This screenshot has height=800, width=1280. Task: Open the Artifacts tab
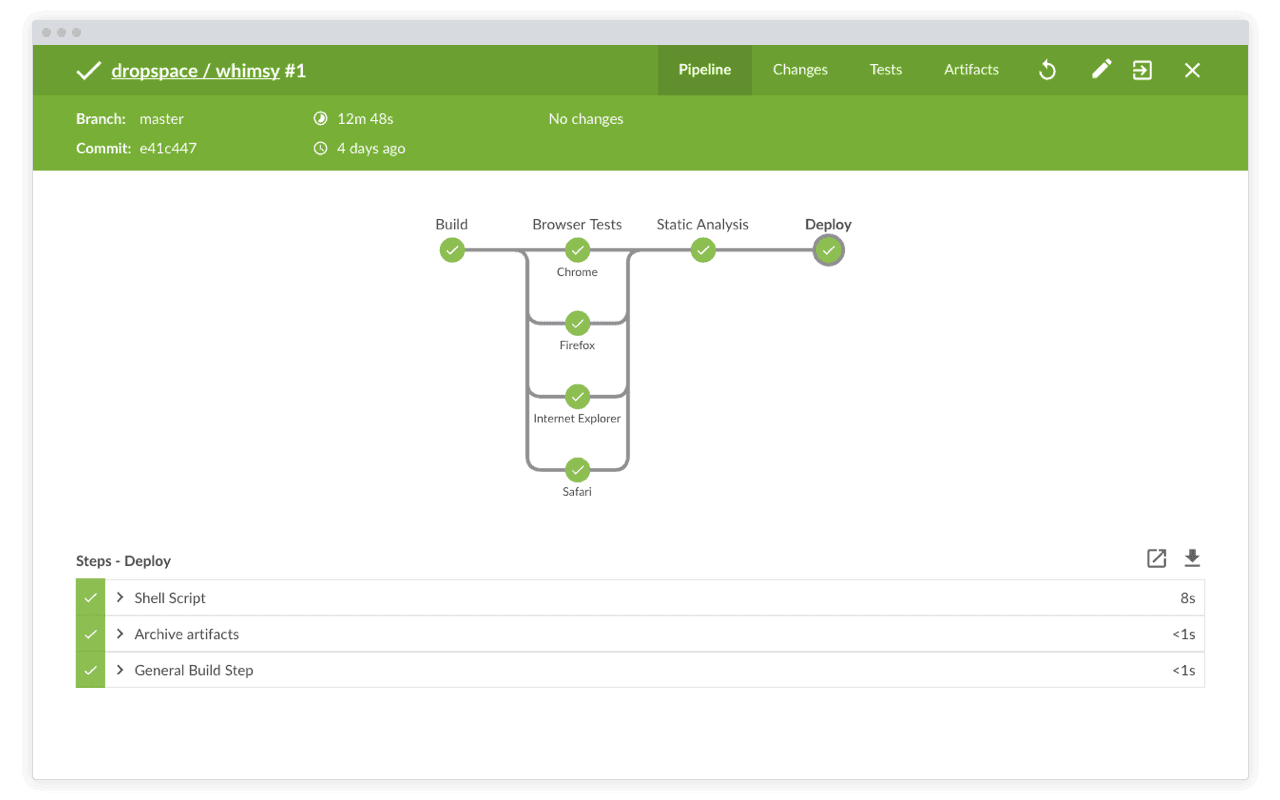pyautogui.click(x=971, y=70)
